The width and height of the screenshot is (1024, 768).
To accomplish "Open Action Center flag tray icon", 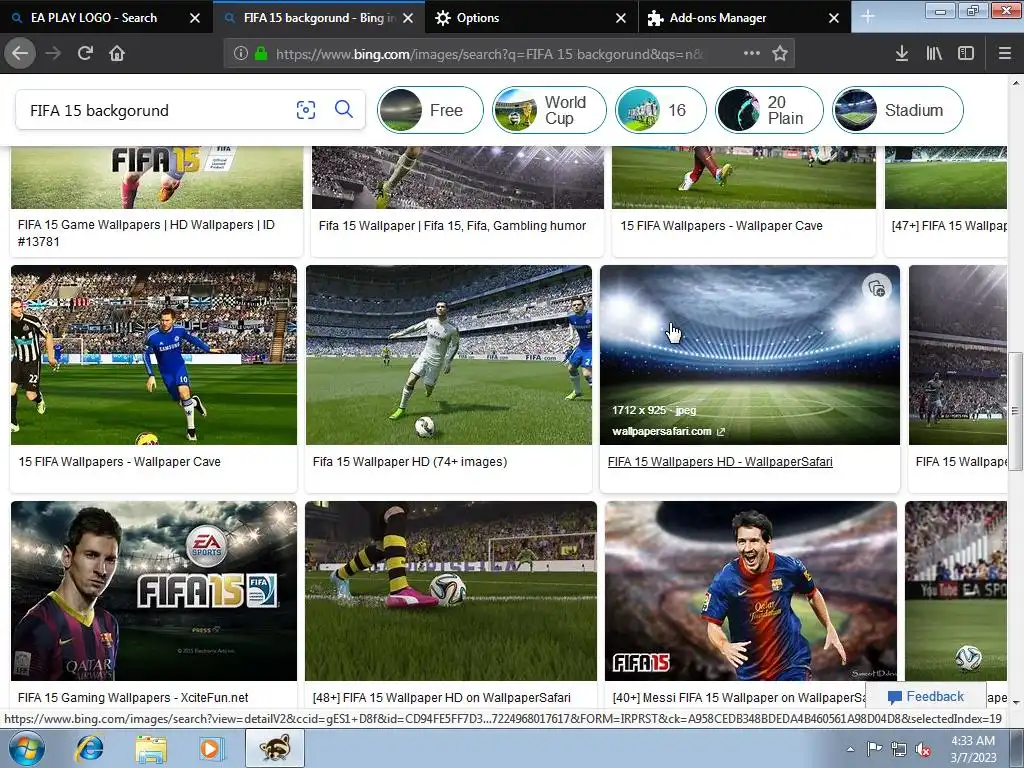I will (x=874, y=749).
